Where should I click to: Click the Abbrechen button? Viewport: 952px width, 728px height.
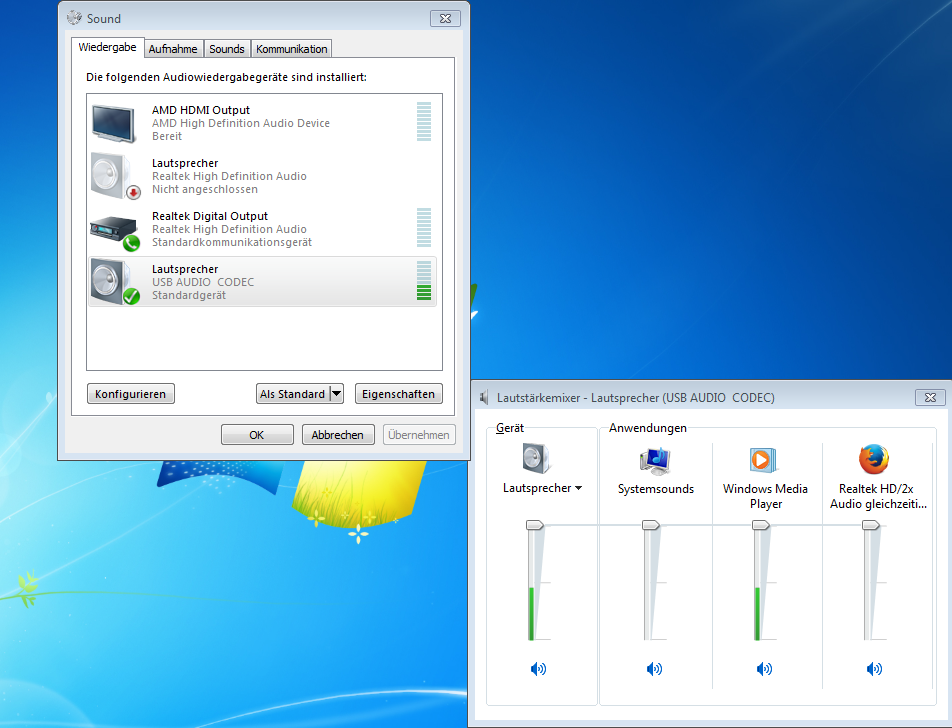click(x=338, y=435)
